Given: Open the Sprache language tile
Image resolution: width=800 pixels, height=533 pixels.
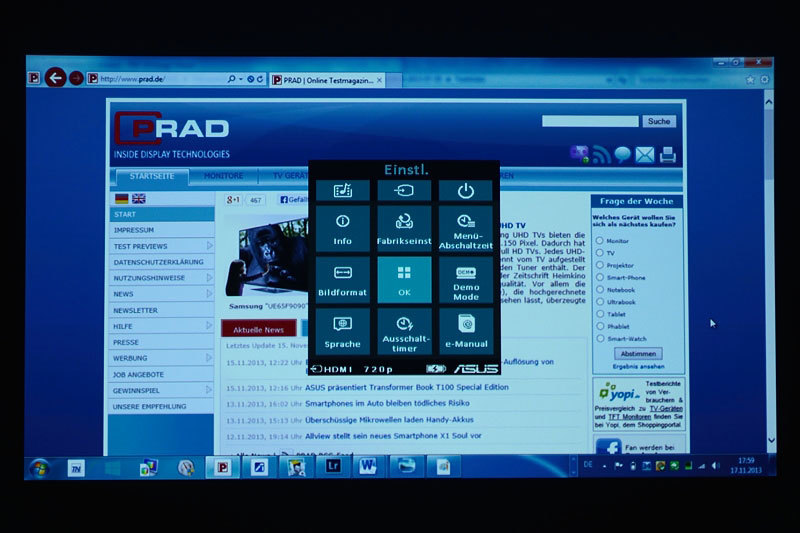Looking at the screenshot, I should [x=342, y=331].
